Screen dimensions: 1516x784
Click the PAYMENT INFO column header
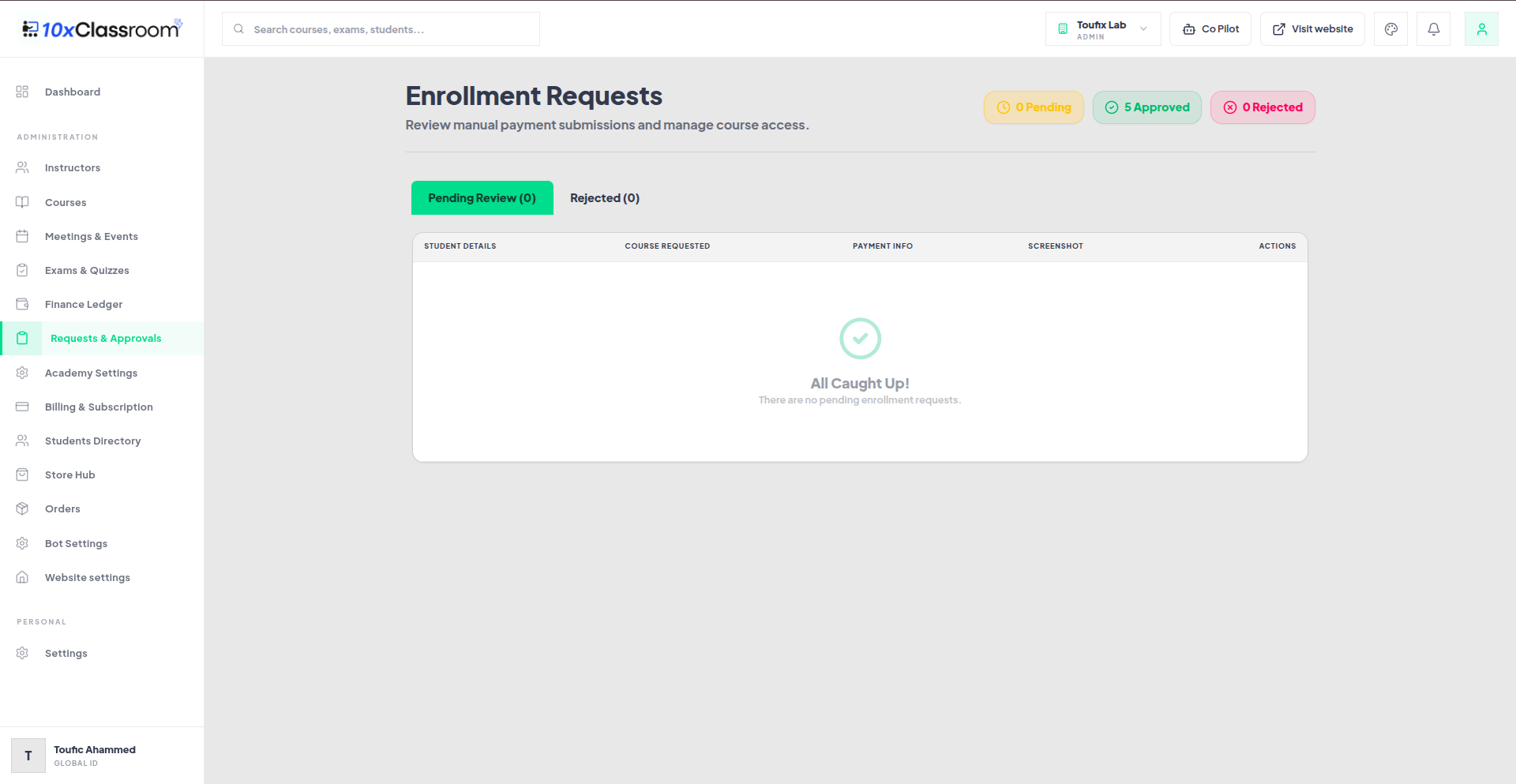[883, 246]
